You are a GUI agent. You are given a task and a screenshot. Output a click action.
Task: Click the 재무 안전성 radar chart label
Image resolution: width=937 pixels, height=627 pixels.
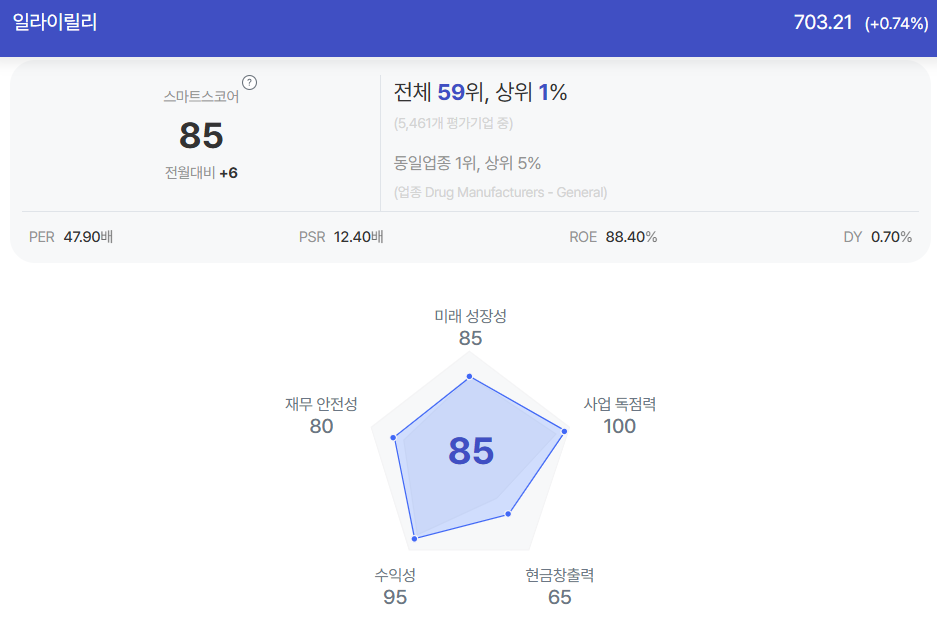pos(321,403)
